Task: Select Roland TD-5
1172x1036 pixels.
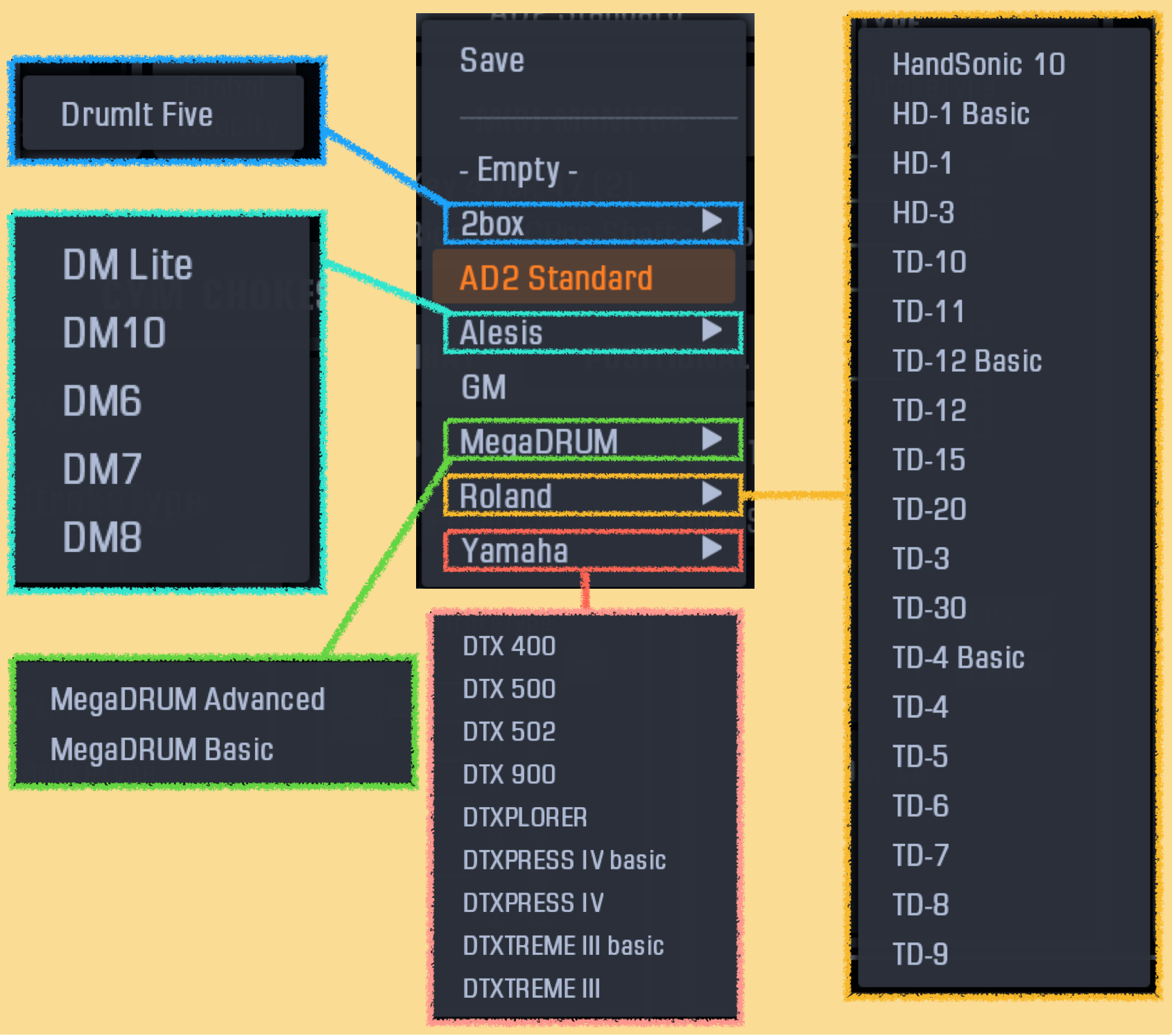Action: point(920,757)
